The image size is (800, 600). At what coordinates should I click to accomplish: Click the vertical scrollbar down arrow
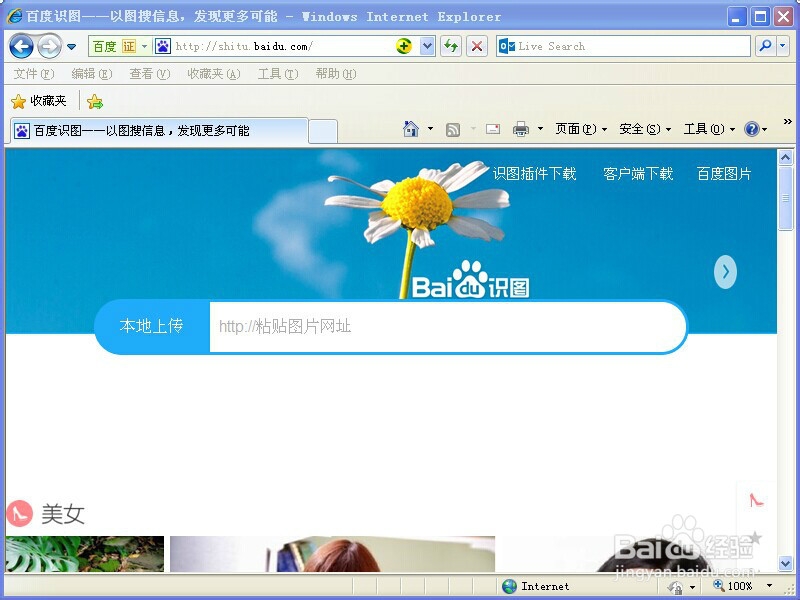[785, 563]
